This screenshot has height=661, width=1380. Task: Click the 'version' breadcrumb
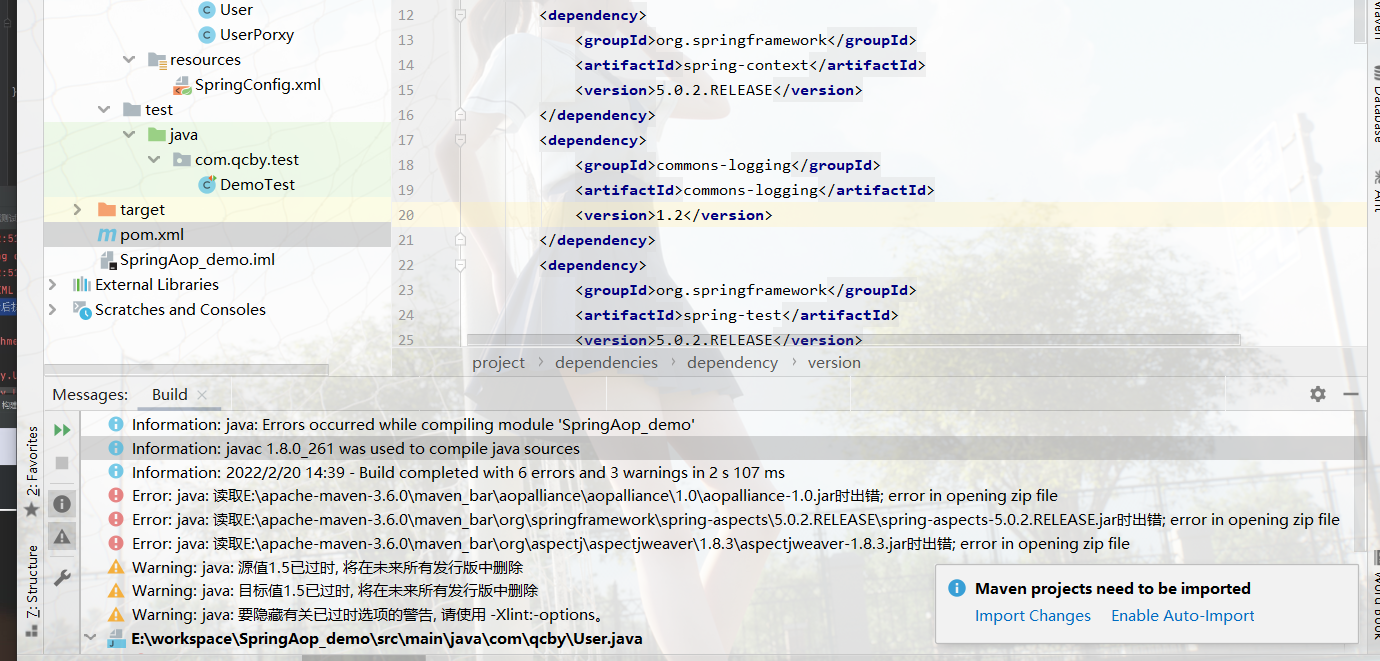click(x=834, y=363)
